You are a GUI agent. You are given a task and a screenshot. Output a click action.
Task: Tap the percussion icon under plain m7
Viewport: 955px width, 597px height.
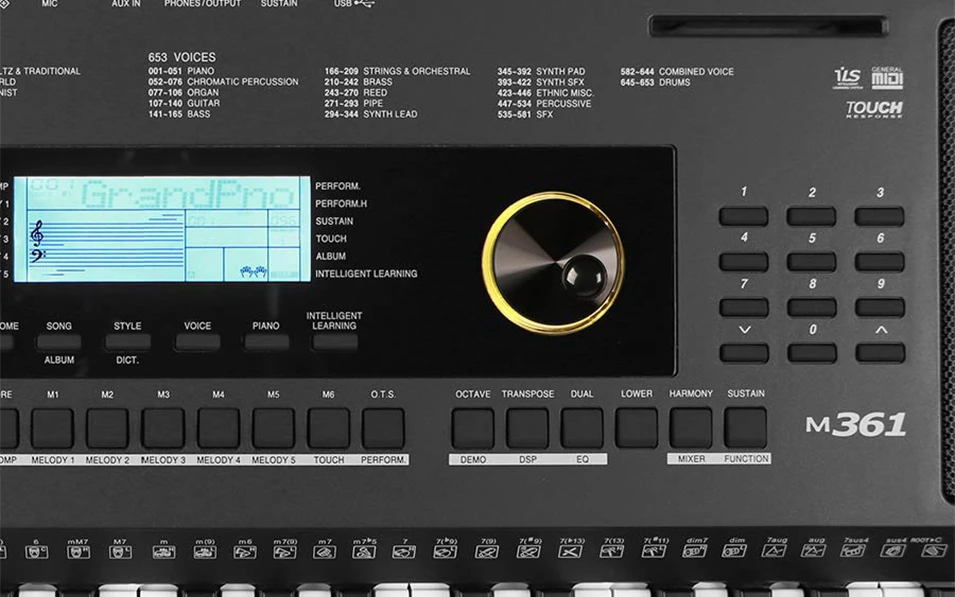[x=325, y=552]
